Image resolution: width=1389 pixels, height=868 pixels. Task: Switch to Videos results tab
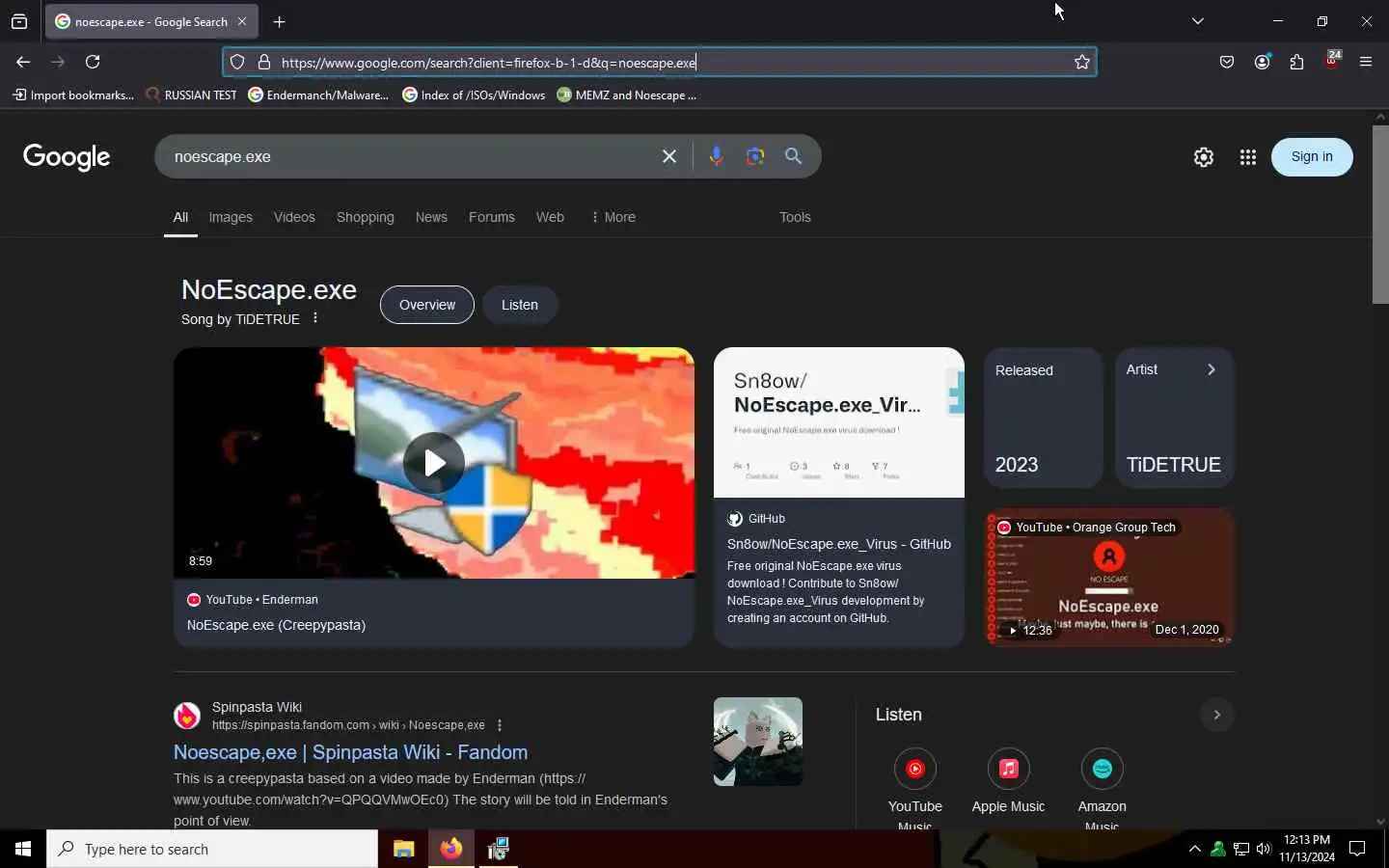[294, 217]
